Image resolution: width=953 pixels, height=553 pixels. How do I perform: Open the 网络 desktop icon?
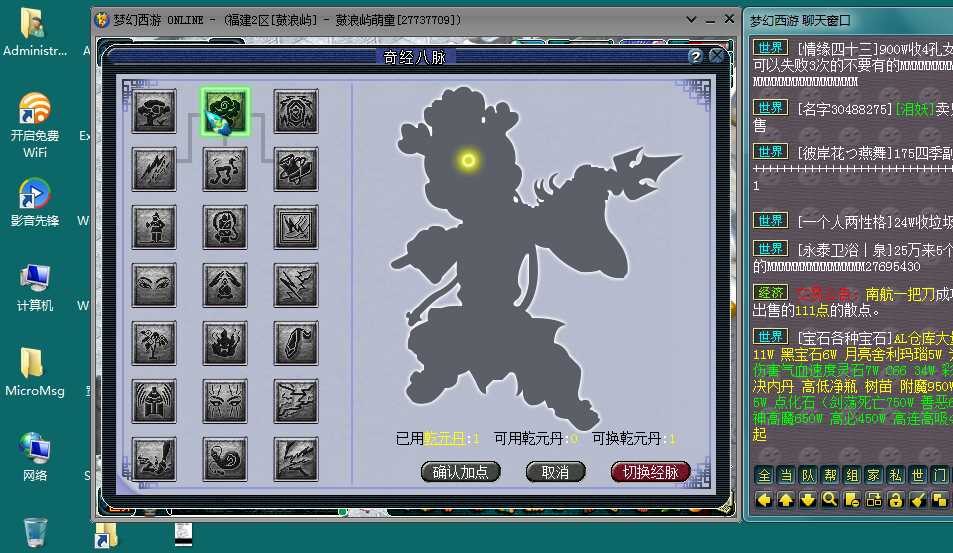click(35, 457)
